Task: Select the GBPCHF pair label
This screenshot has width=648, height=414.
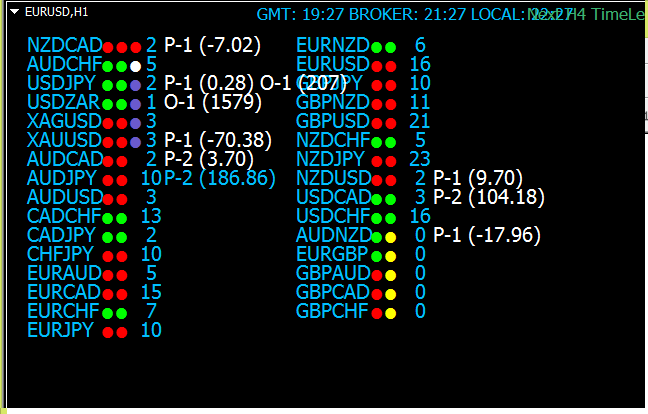Action: [x=332, y=311]
